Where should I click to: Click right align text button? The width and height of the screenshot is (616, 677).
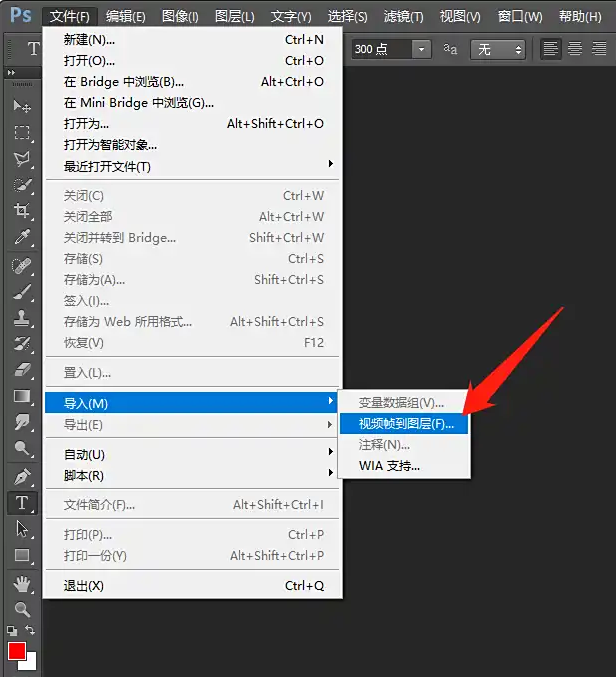598,49
